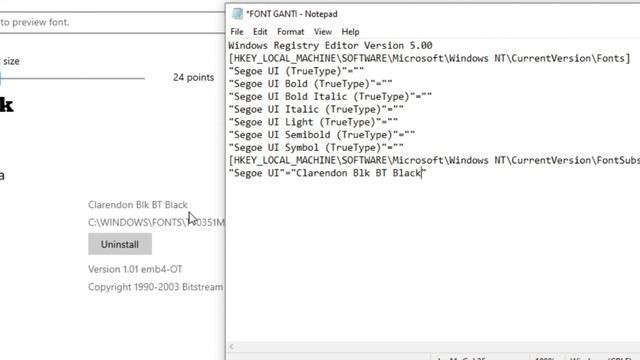Screen dimensions: 640x360
Task: Click the line '"Segoe UI (TrueType)"=""'
Action: pos(296,71)
